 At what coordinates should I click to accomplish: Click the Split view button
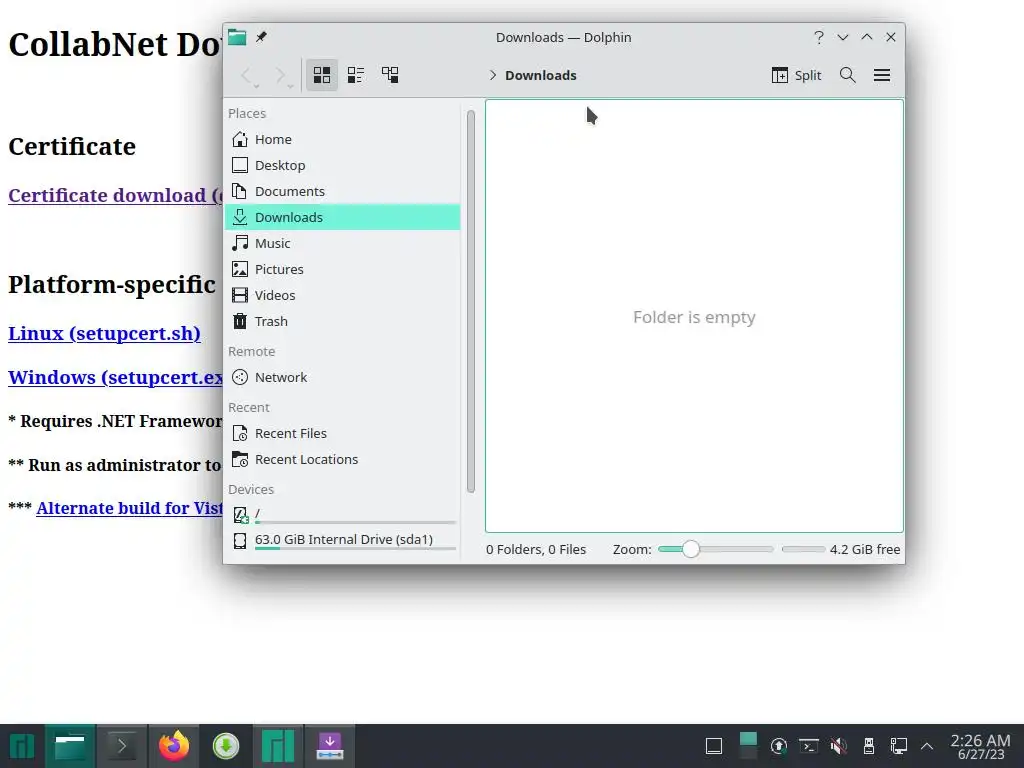tap(796, 75)
